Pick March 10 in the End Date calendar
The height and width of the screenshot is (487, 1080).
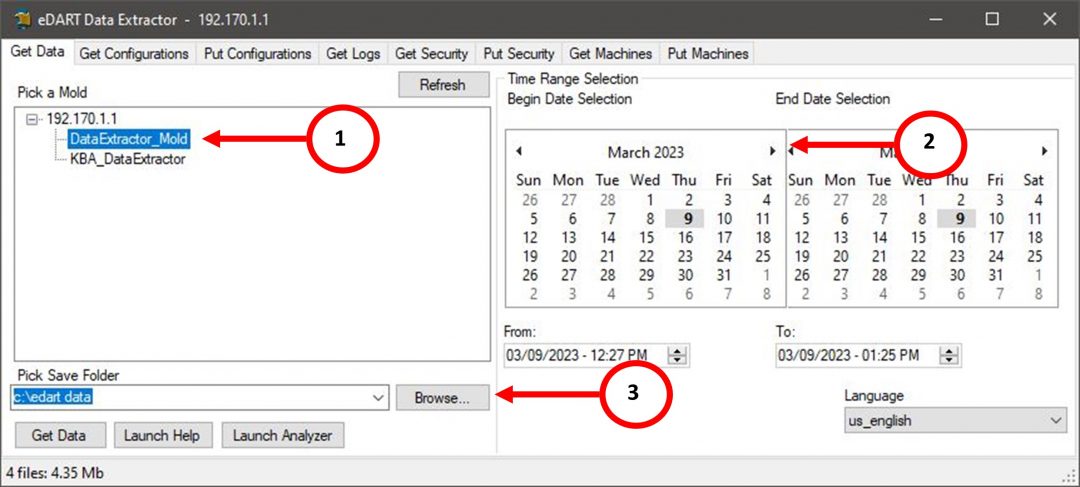(995, 219)
